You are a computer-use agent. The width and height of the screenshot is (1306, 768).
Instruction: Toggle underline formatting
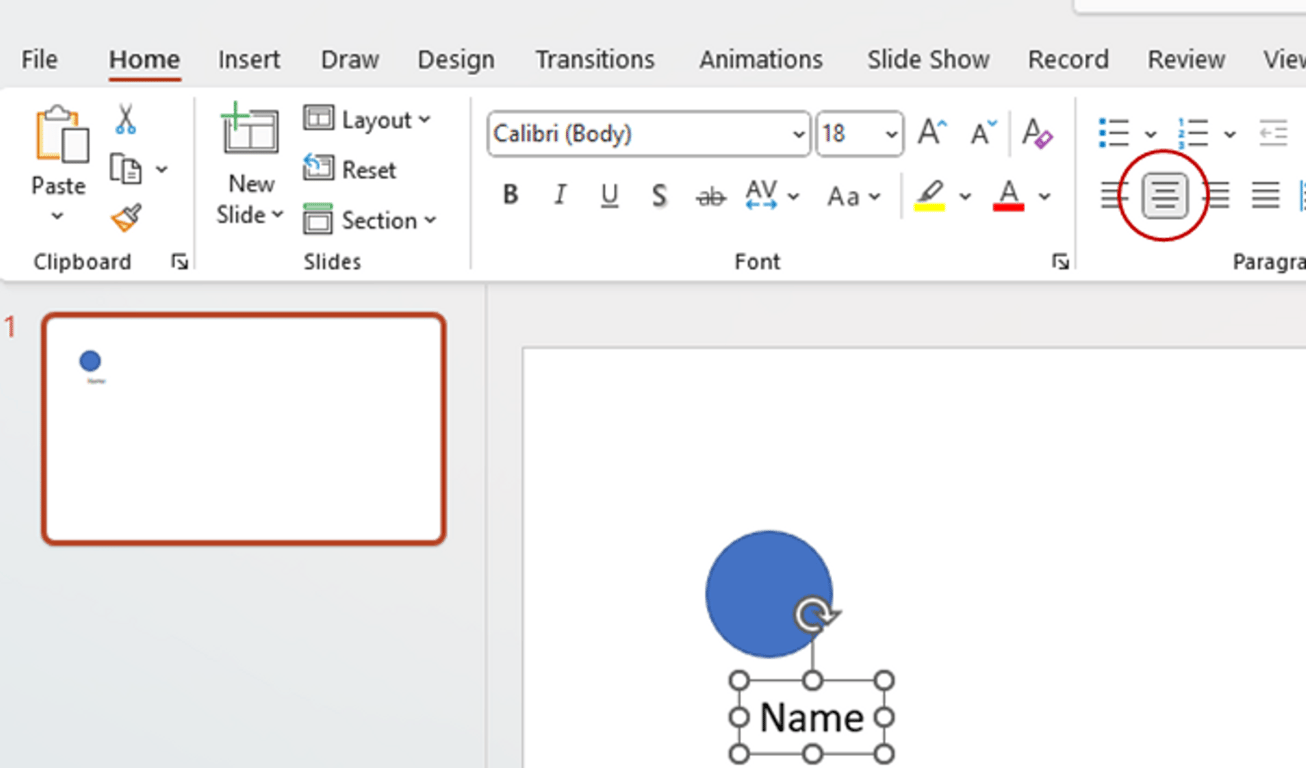609,196
